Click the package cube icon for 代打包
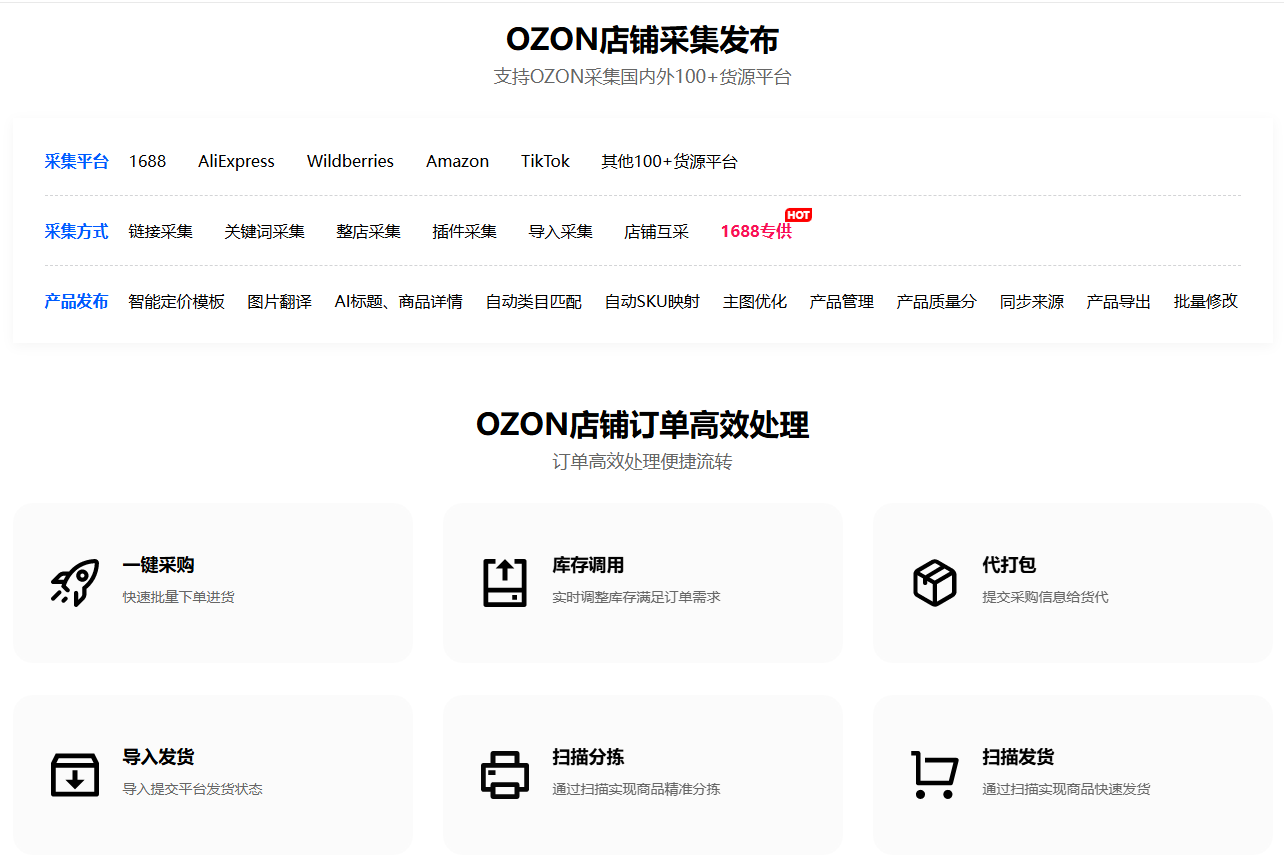 pyautogui.click(x=935, y=582)
